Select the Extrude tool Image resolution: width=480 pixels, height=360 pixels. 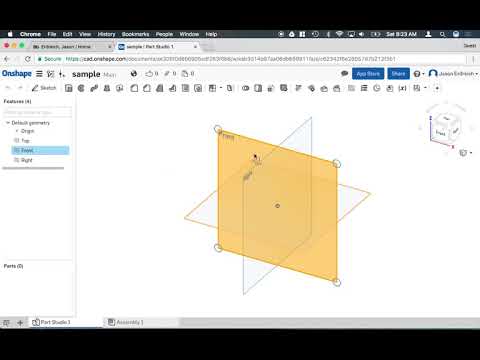click(69, 88)
